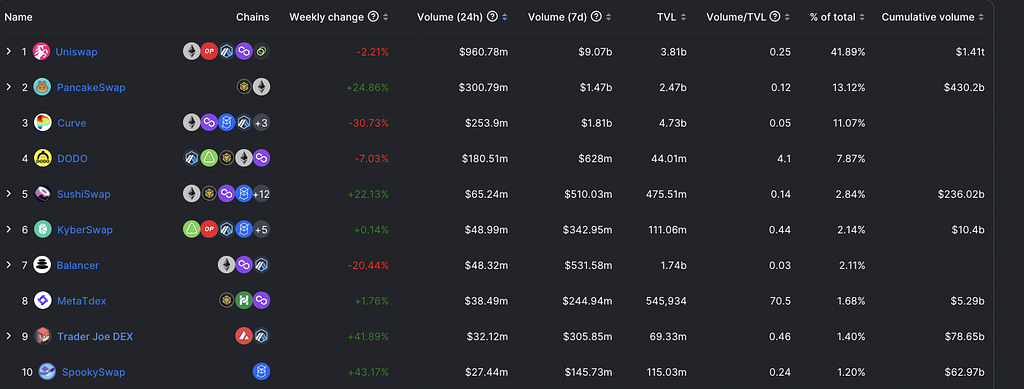Expand the Balancer row chevron
The width and height of the screenshot is (1024, 389).
pyautogui.click(x=8, y=265)
